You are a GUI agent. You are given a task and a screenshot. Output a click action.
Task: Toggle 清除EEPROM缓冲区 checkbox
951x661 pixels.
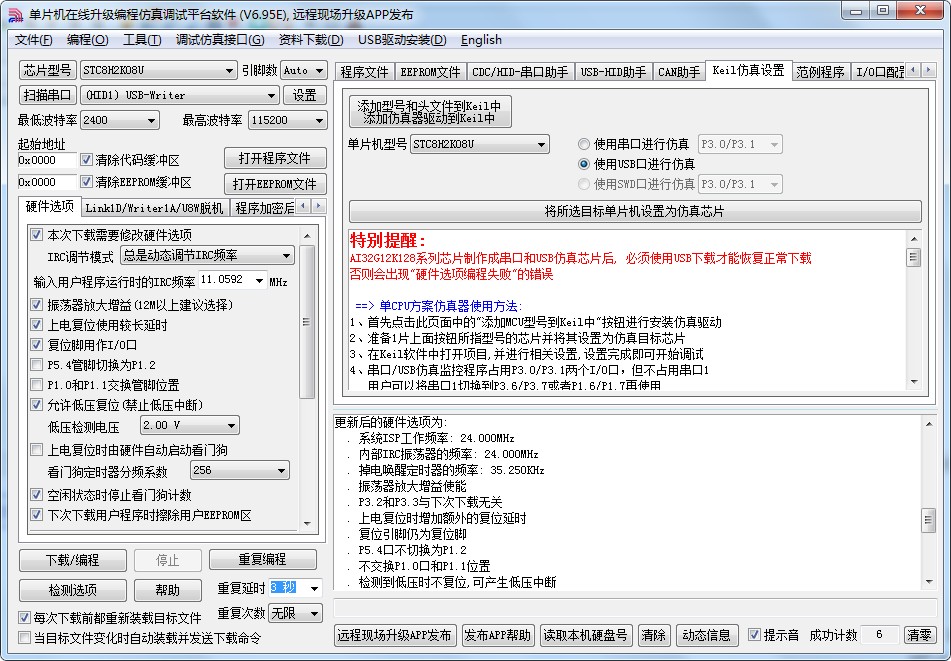[86, 182]
